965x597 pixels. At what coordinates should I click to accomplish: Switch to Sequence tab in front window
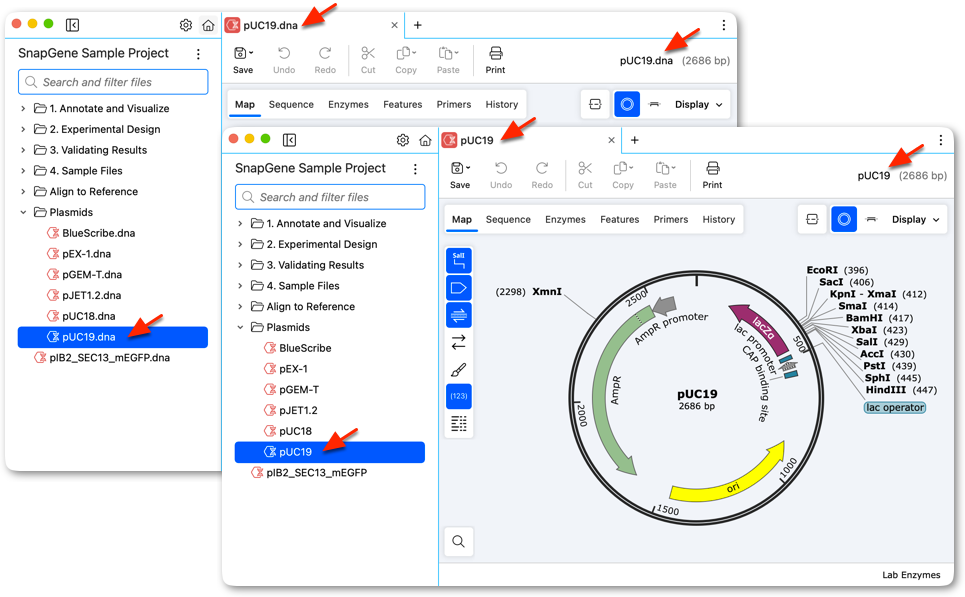[x=508, y=220]
